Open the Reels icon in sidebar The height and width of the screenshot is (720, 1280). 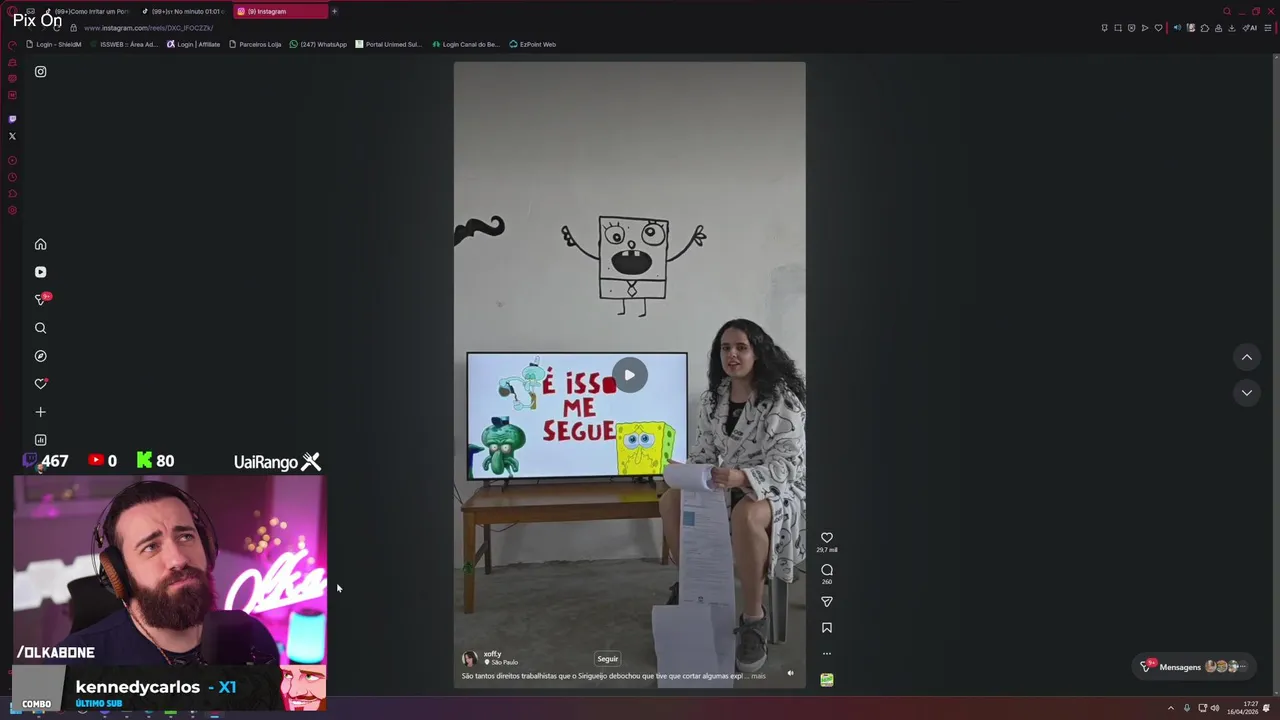pos(40,272)
